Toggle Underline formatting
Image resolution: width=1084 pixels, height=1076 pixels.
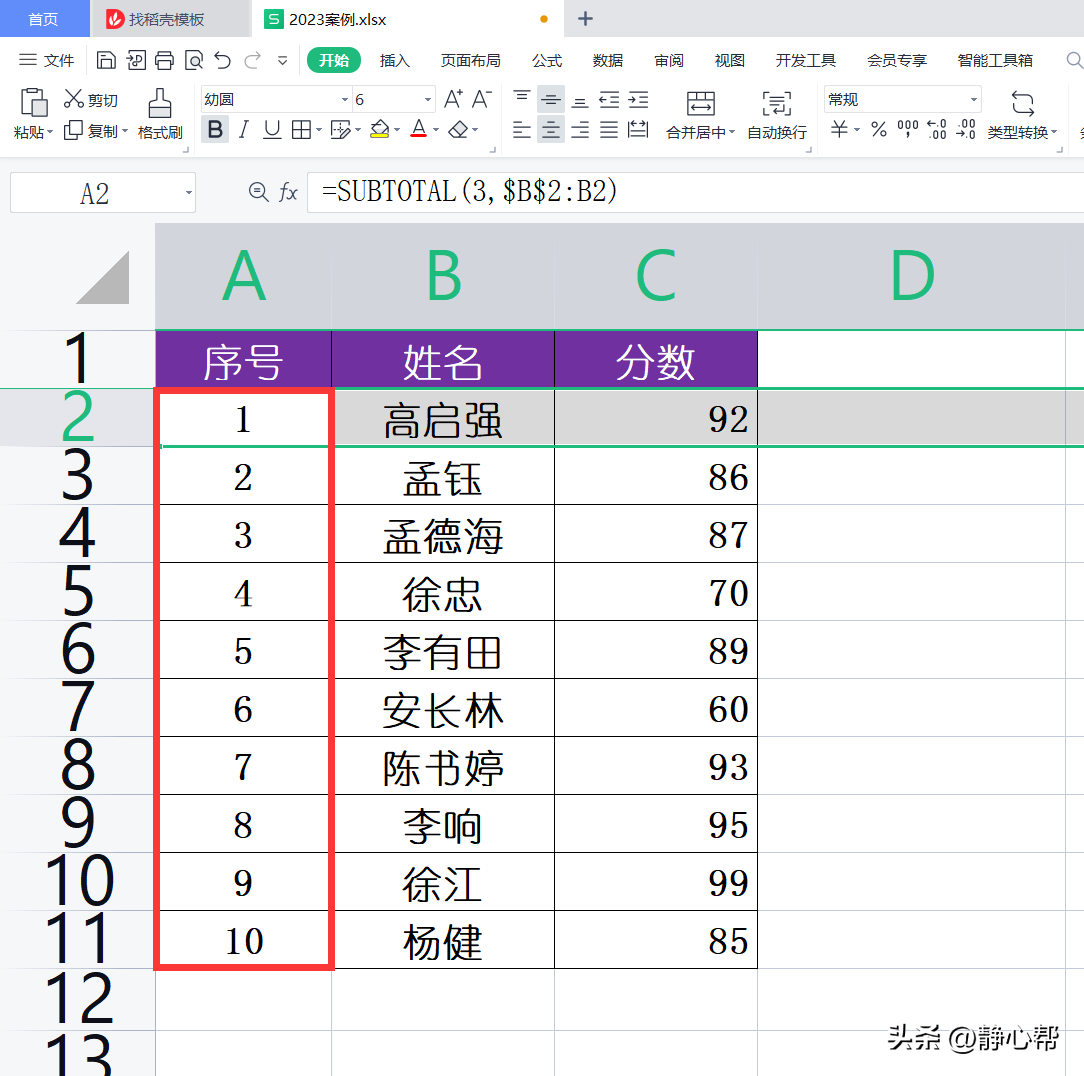[x=272, y=129]
